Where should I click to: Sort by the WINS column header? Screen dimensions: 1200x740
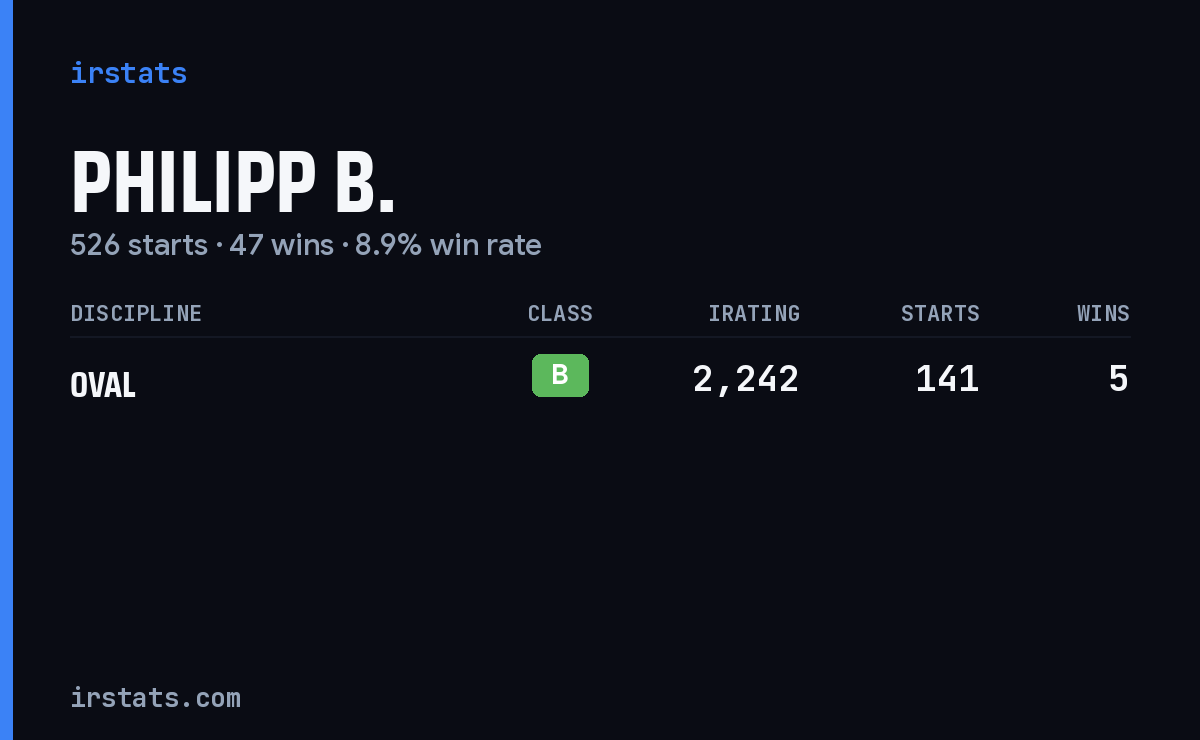[1103, 313]
